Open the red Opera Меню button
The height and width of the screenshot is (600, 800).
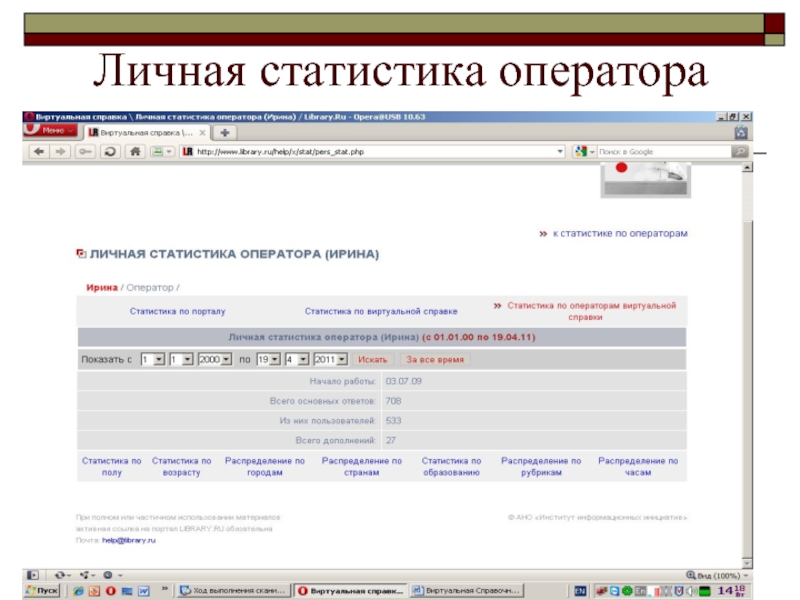[48, 131]
